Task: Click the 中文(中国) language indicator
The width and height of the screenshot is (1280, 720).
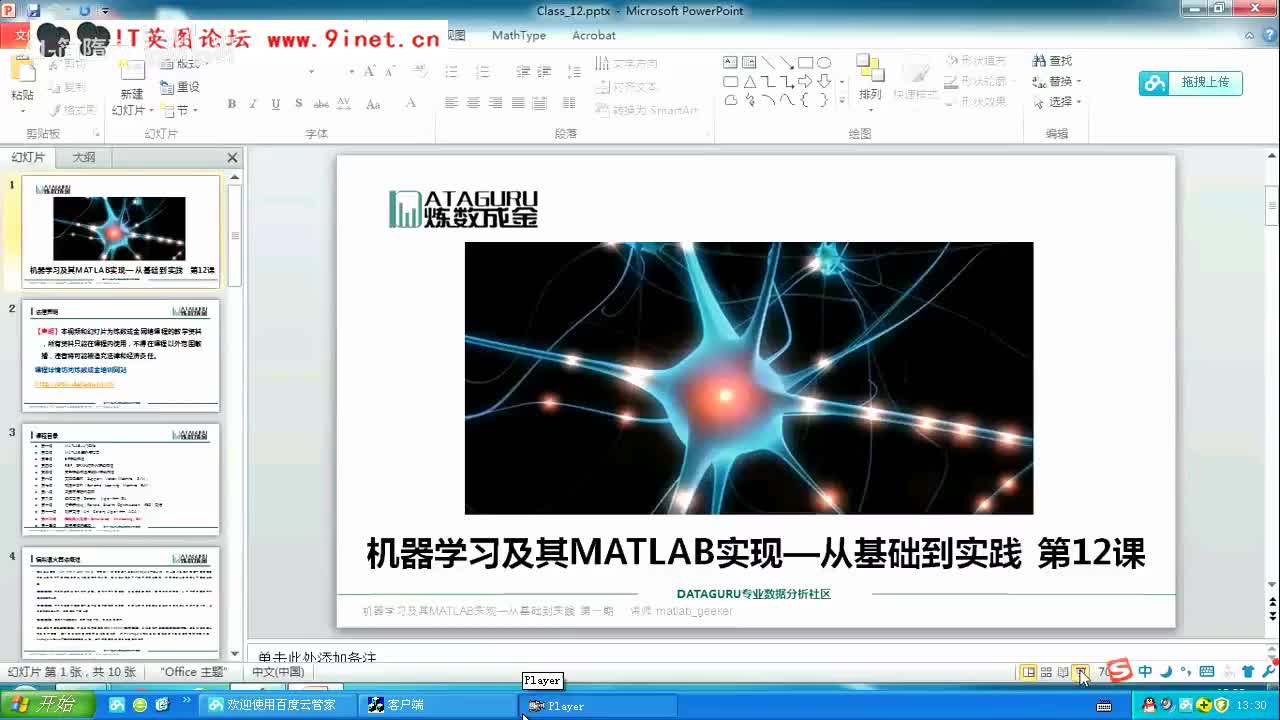Action: 278,672
